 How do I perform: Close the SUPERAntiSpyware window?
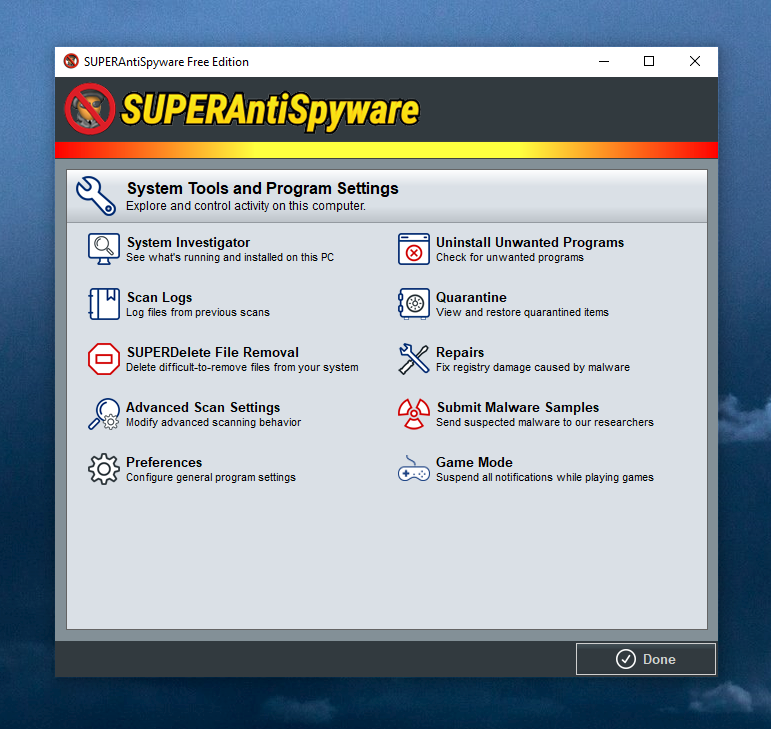click(x=695, y=61)
